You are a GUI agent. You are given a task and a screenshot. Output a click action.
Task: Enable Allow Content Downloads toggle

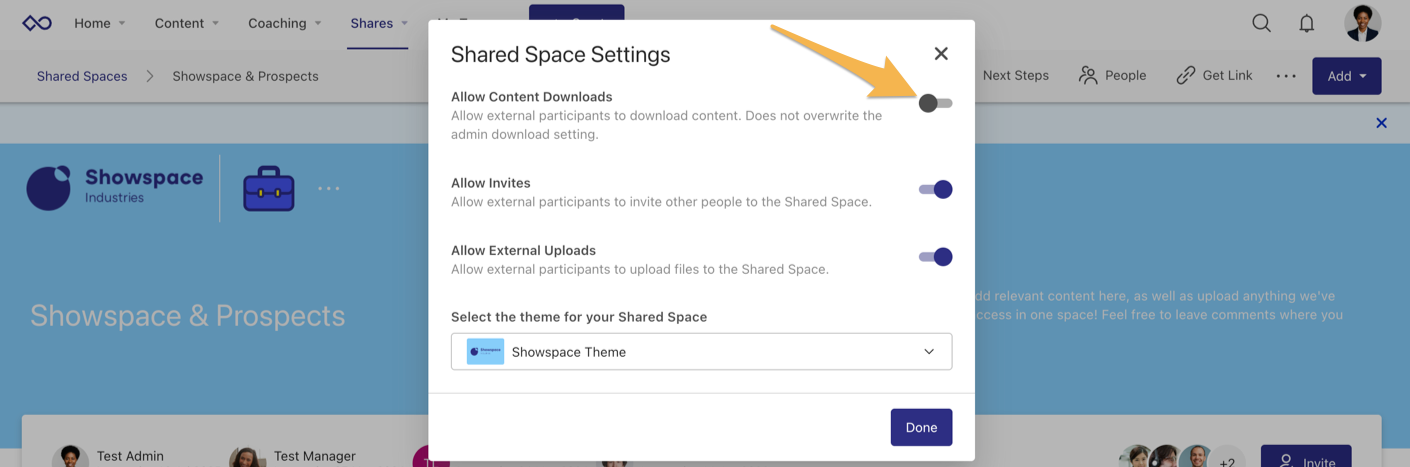click(935, 103)
